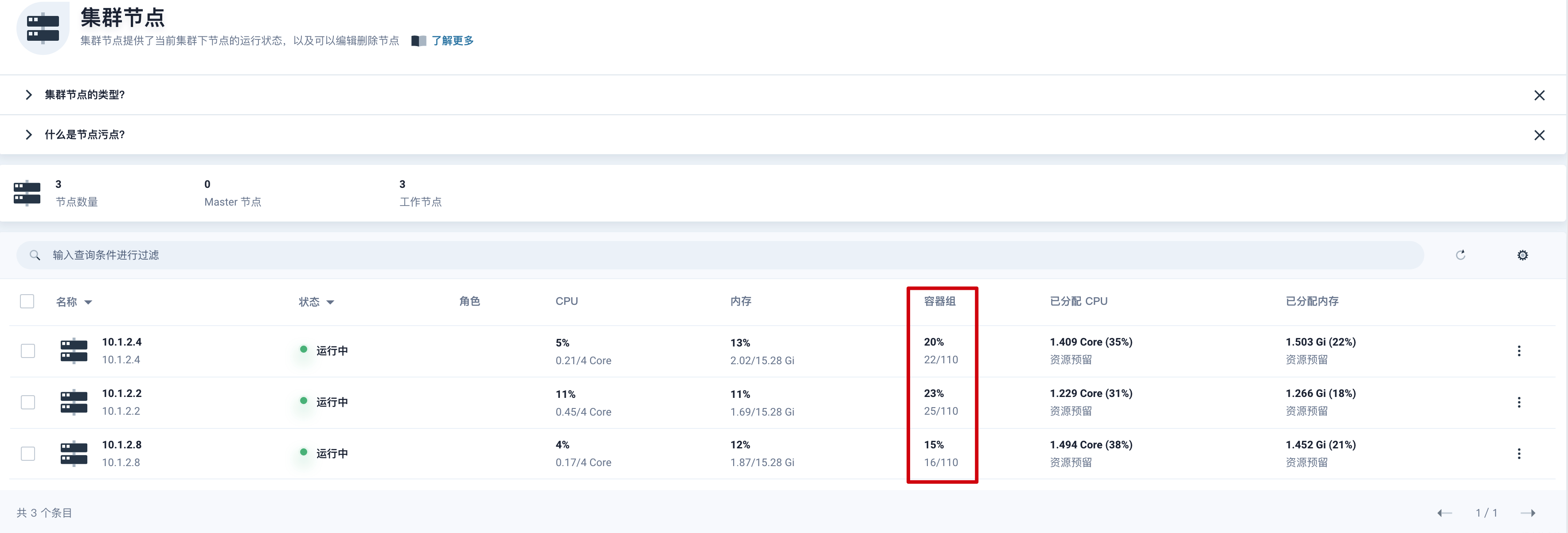Click the cluster nodes header icon
This screenshot has height=533, width=1568.
[x=43, y=29]
